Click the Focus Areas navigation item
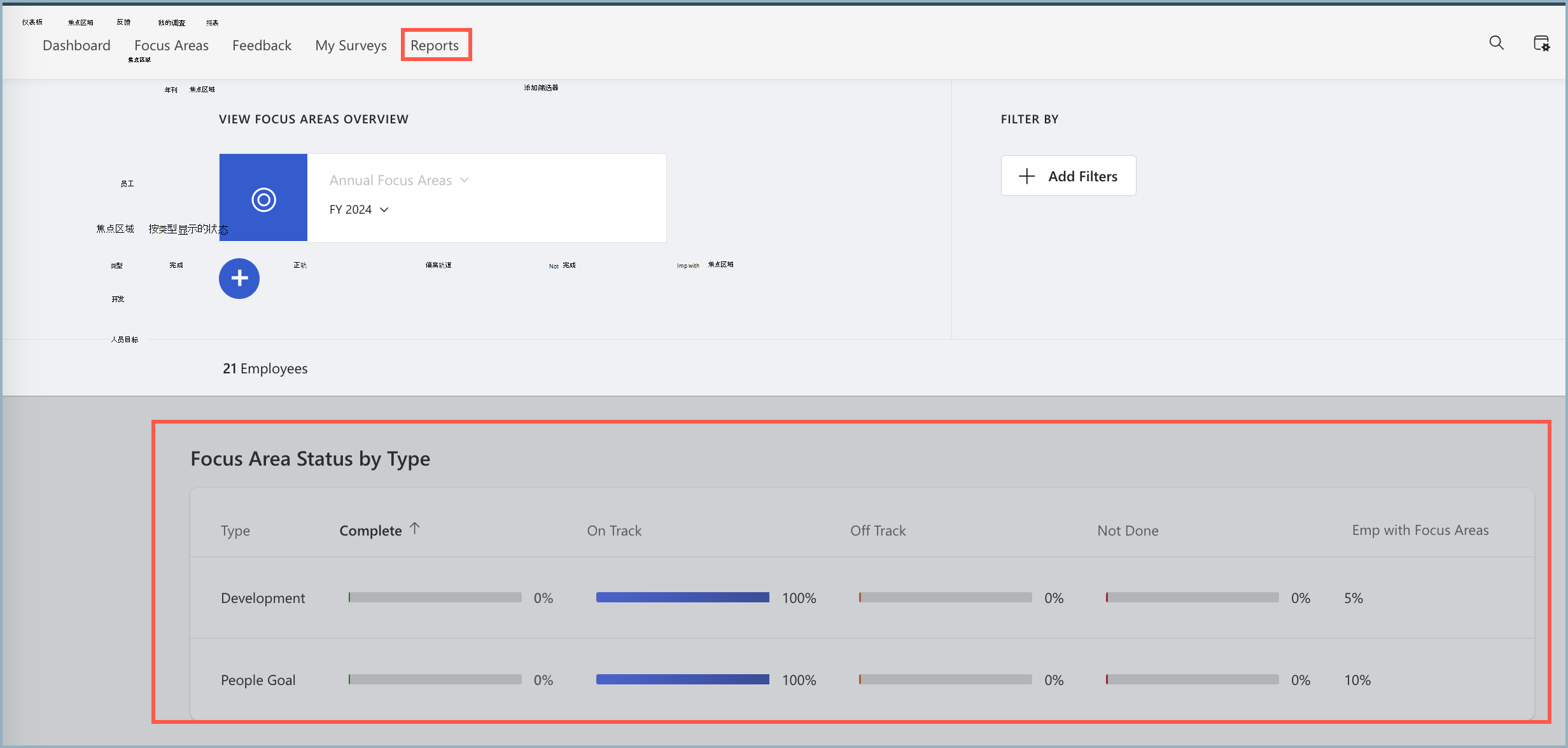1568x748 pixels. (x=172, y=44)
